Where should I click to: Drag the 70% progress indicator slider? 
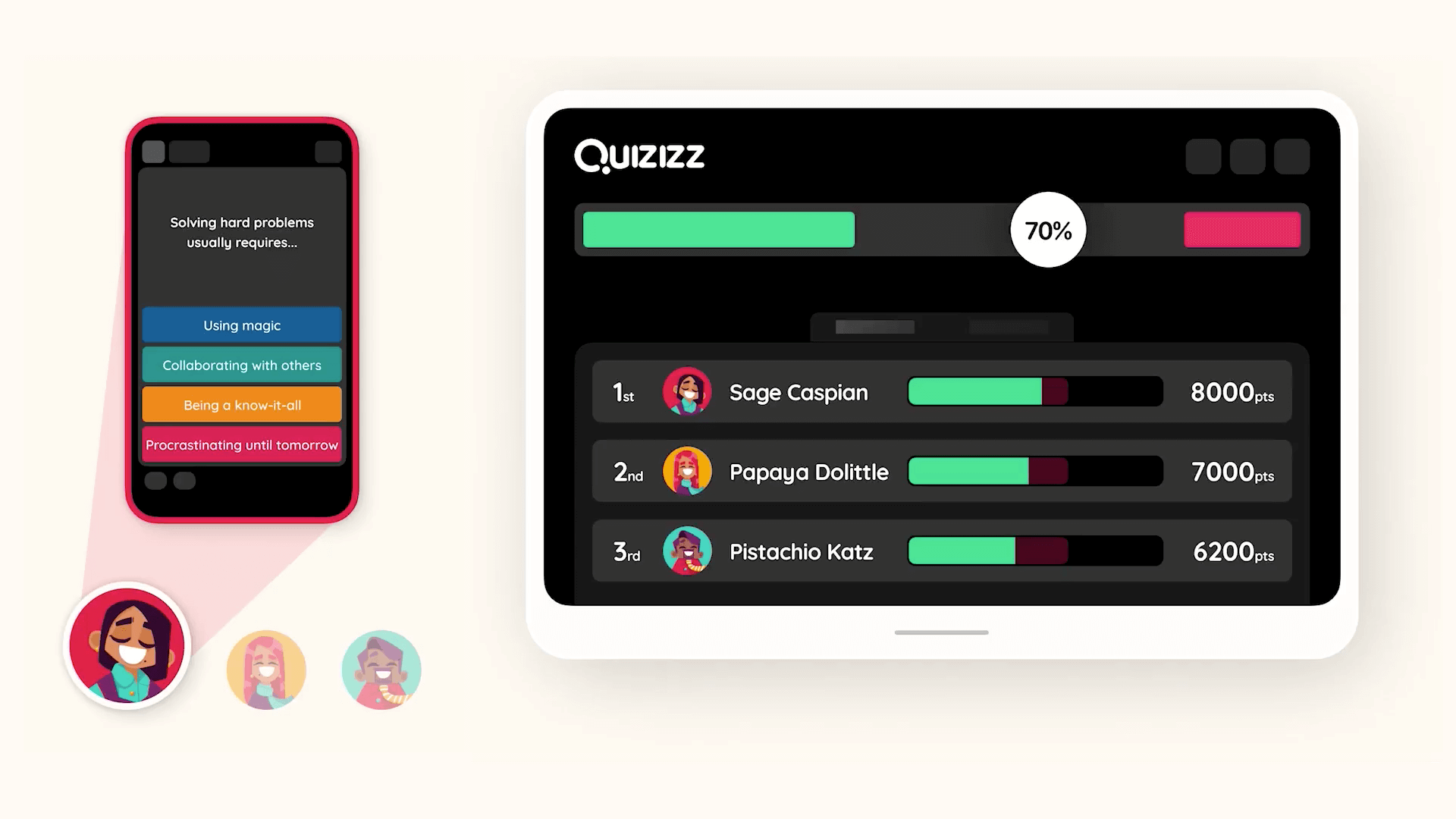coord(1047,230)
